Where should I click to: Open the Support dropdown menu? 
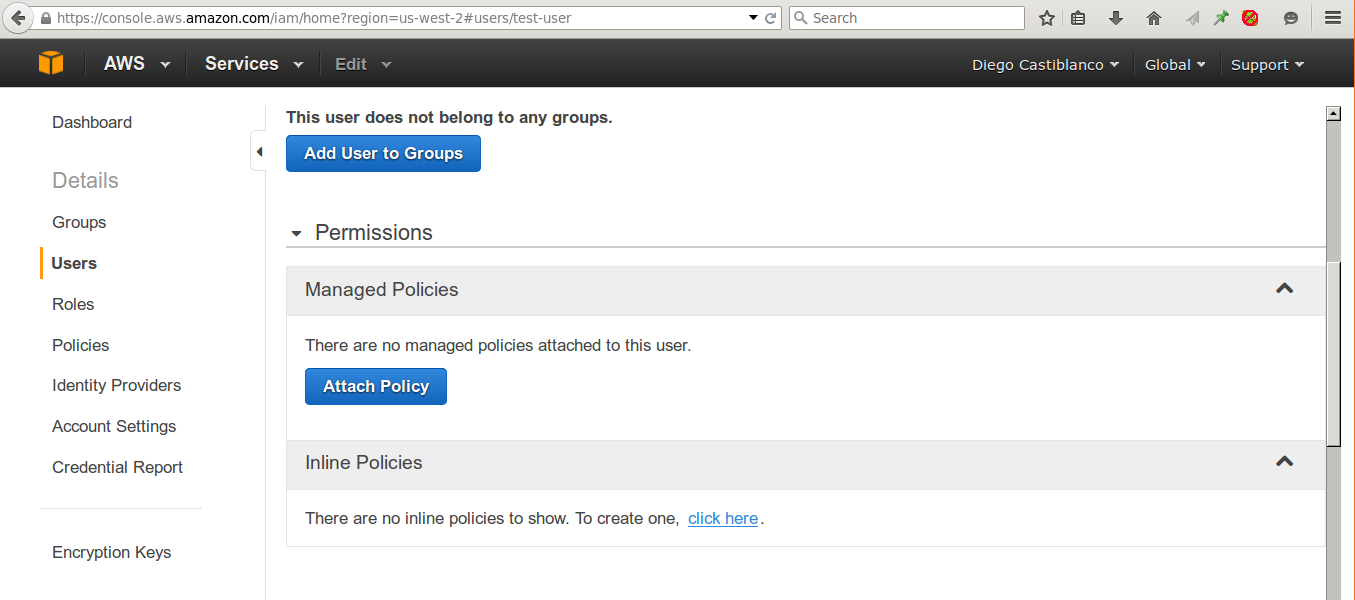pos(1267,65)
